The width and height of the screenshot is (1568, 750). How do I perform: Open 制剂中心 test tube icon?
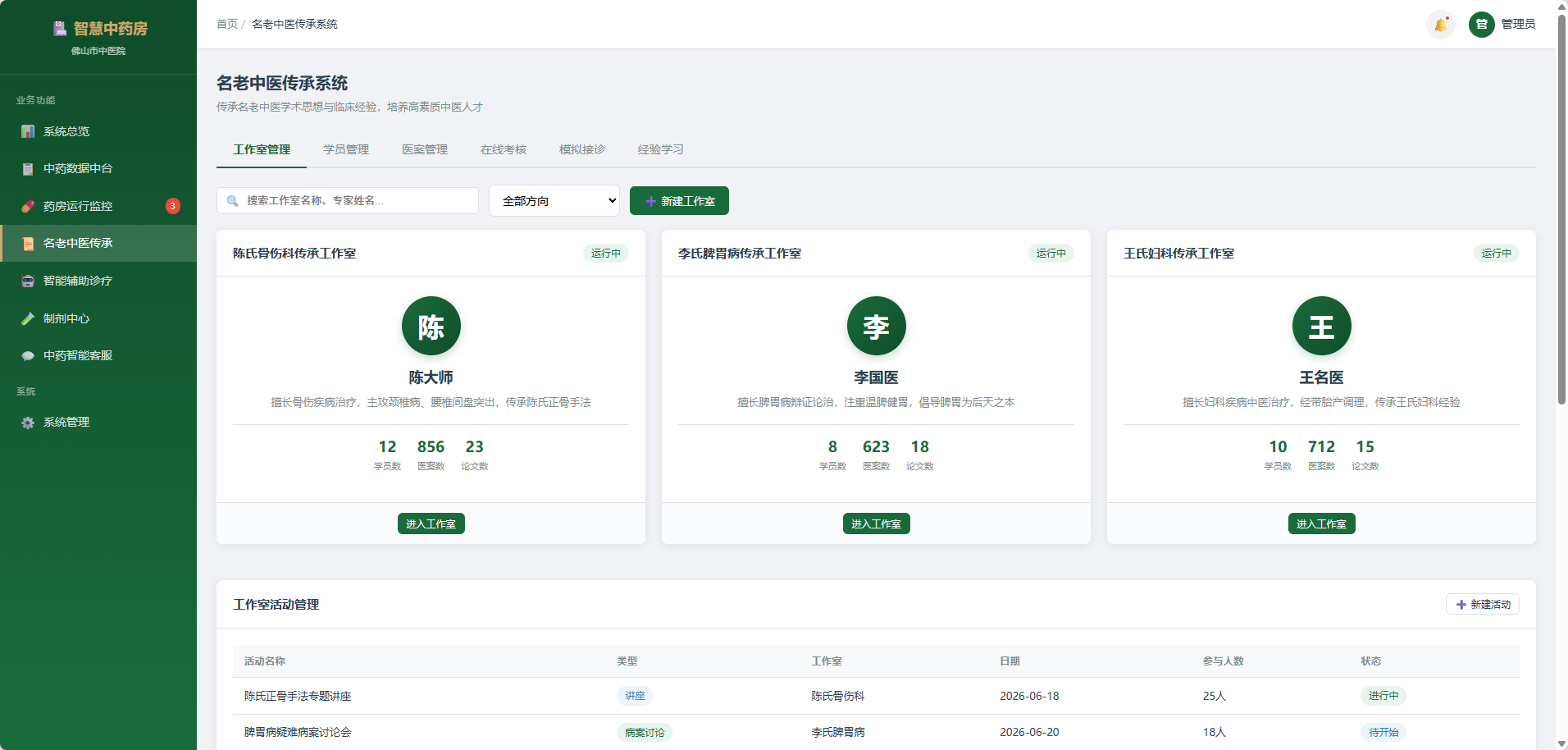28,318
